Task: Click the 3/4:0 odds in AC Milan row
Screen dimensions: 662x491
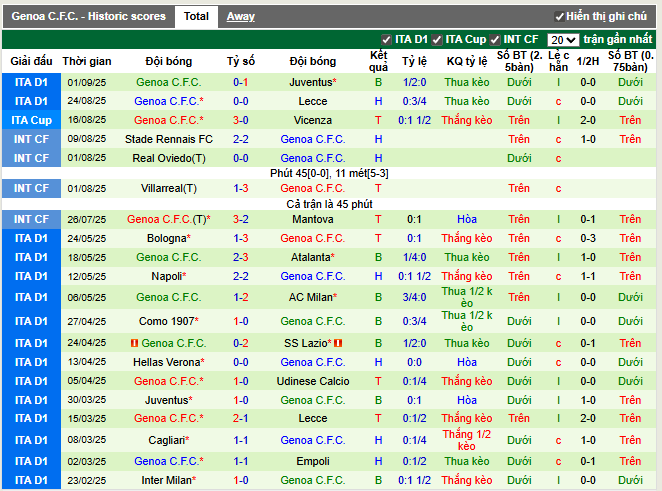Action: [x=414, y=298]
